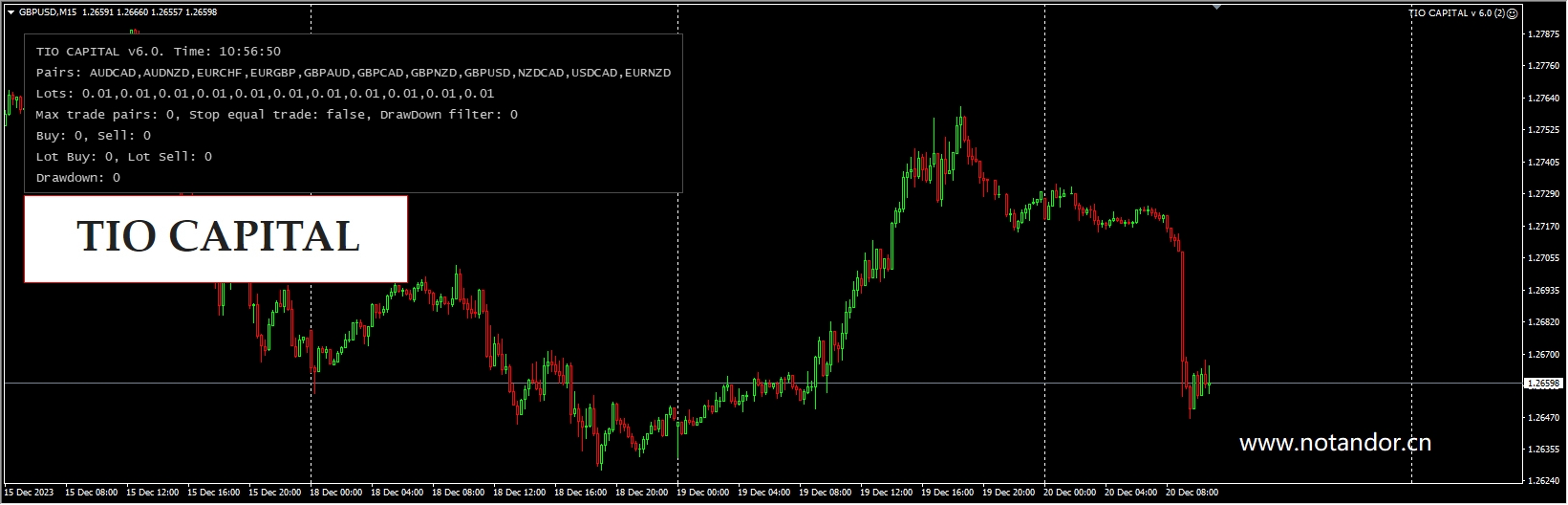Click the 1.27875 level on price scale
This screenshot has width=1568, height=505.
(x=1543, y=34)
